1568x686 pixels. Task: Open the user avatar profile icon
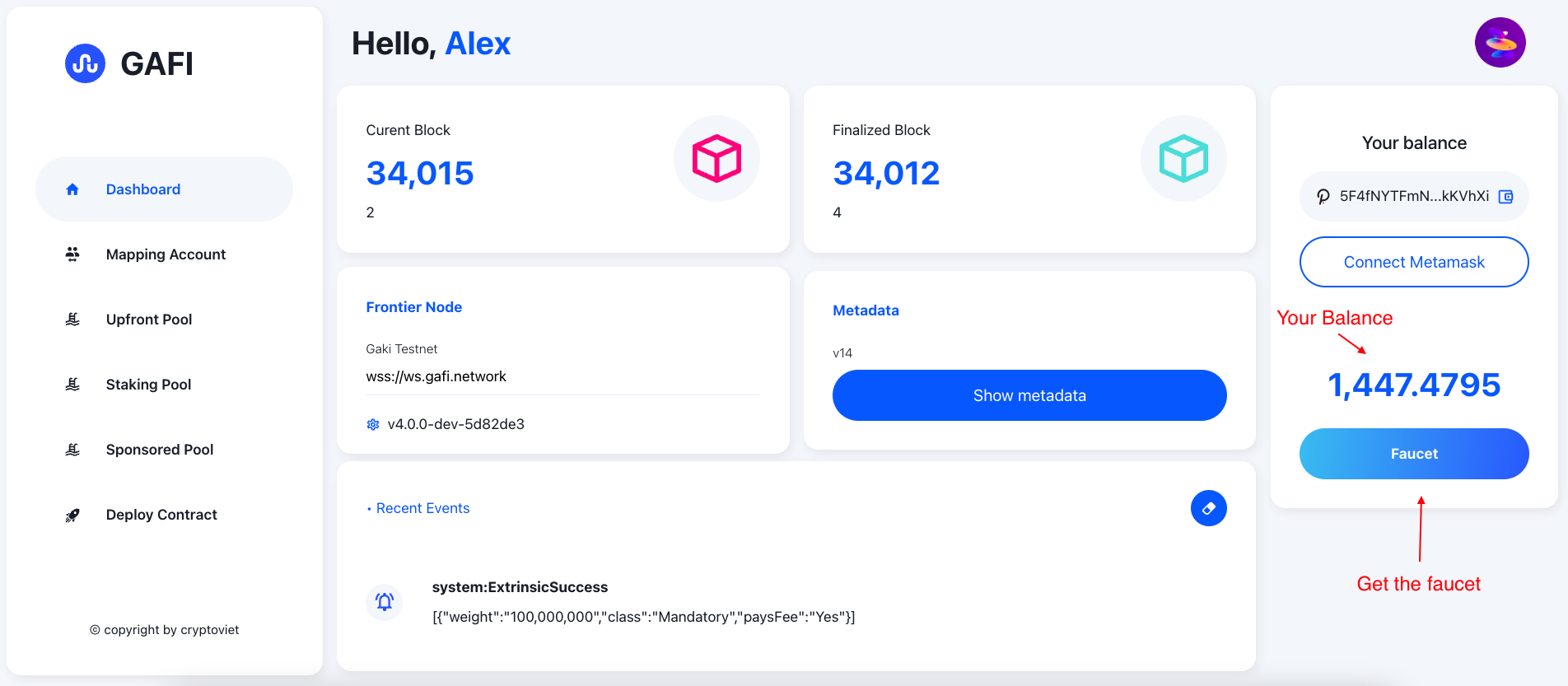[1500, 42]
